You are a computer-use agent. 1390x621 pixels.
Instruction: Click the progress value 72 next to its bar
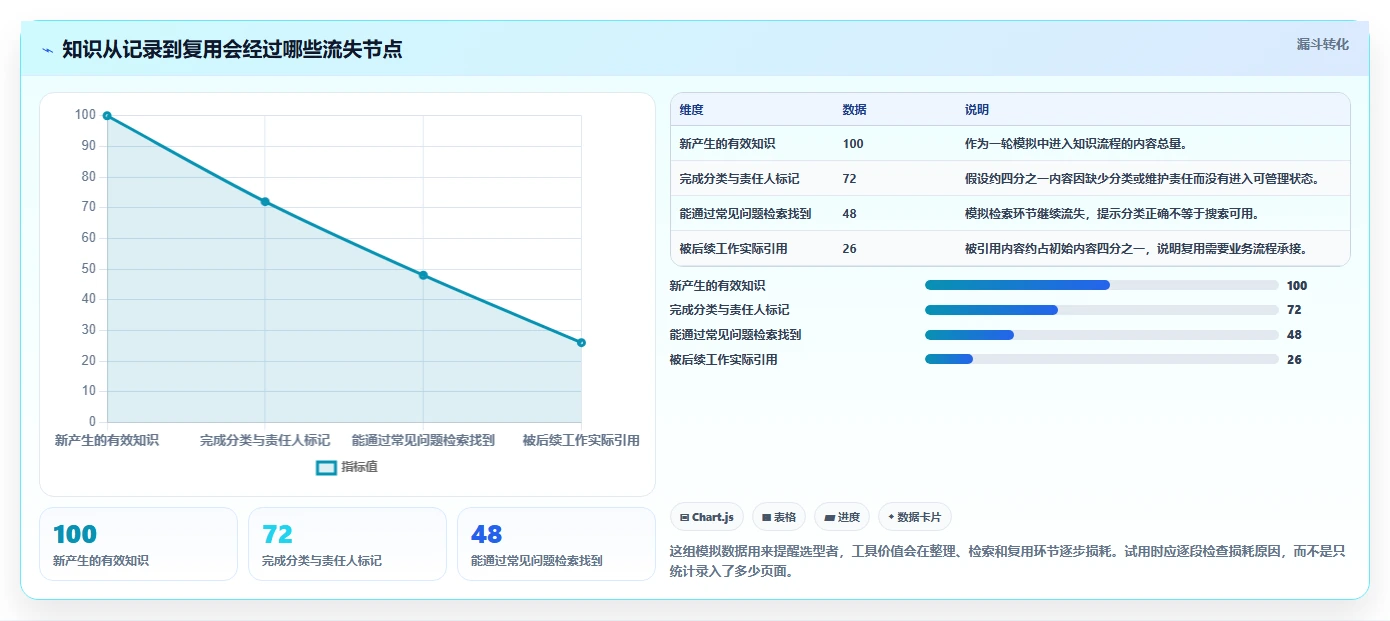point(1294,310)
